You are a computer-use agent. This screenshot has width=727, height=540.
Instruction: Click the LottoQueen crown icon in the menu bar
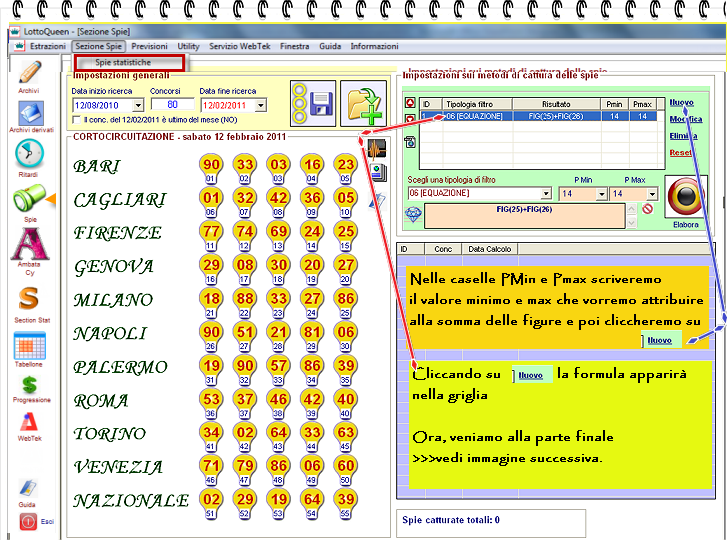pos(19,46)
